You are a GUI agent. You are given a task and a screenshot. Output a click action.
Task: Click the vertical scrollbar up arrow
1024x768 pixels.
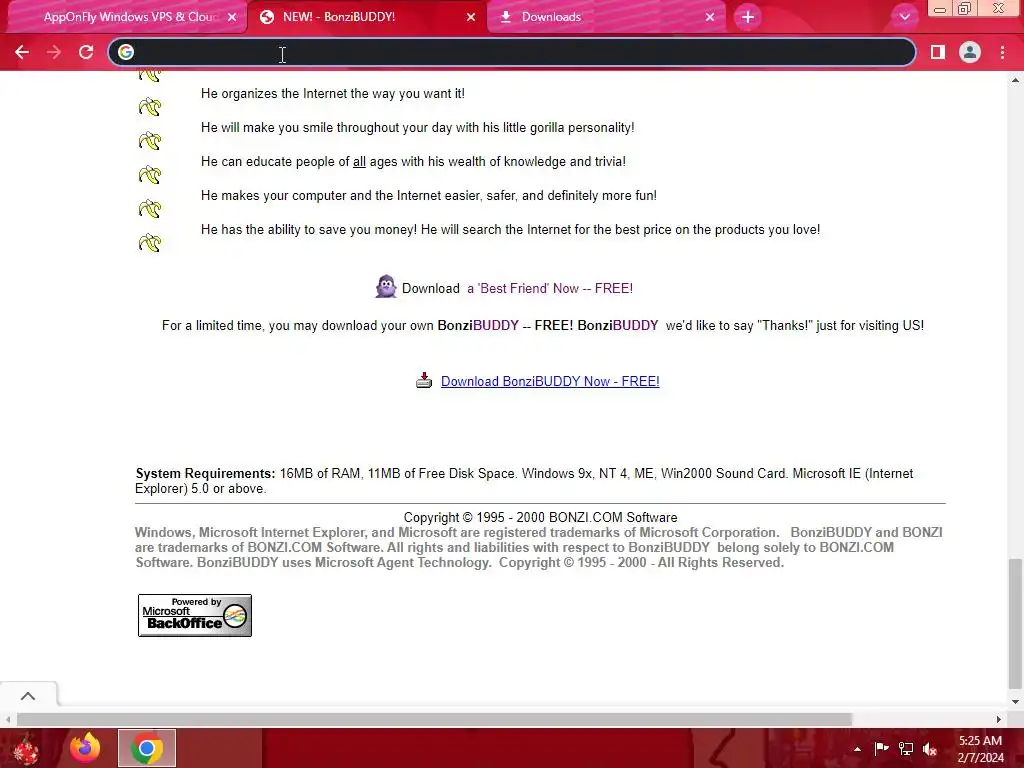pyautogui.click(x=1015, y=80)
